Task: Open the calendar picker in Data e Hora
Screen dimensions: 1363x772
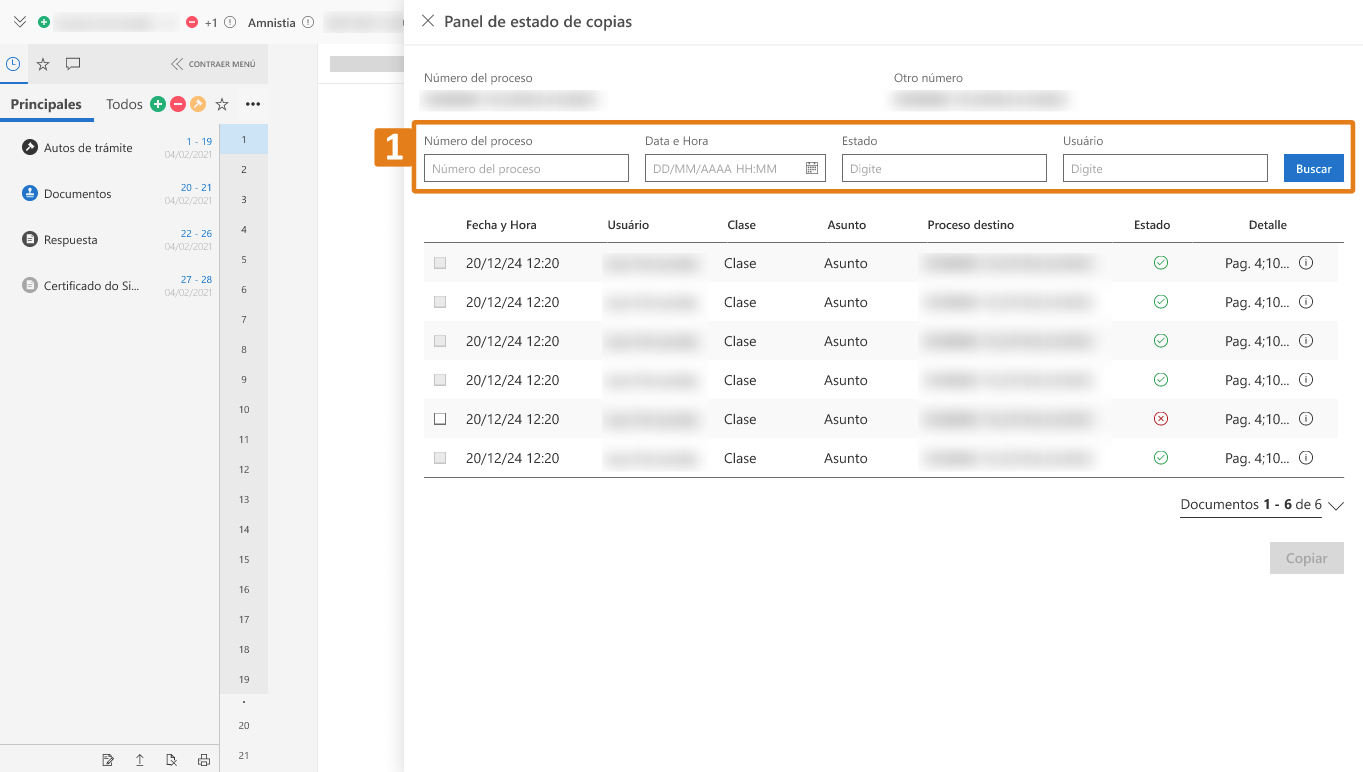Action: 812,168
